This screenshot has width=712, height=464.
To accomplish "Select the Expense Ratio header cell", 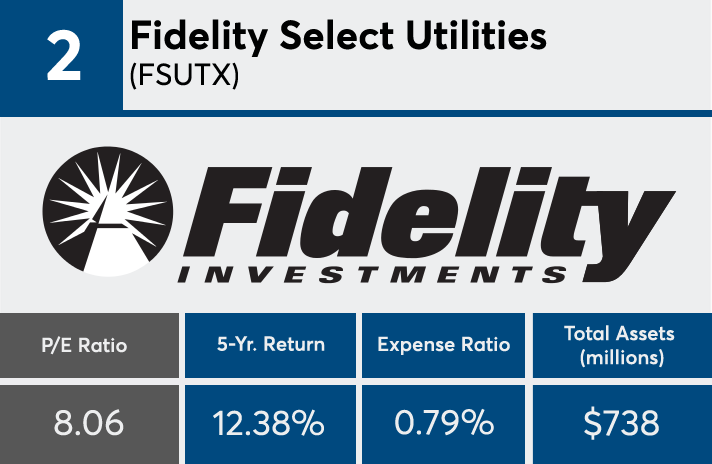I will (x=444, y=346).
